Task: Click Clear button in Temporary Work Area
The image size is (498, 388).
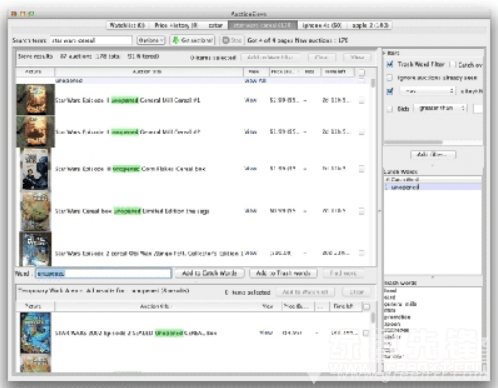Action: click(357, 292)
